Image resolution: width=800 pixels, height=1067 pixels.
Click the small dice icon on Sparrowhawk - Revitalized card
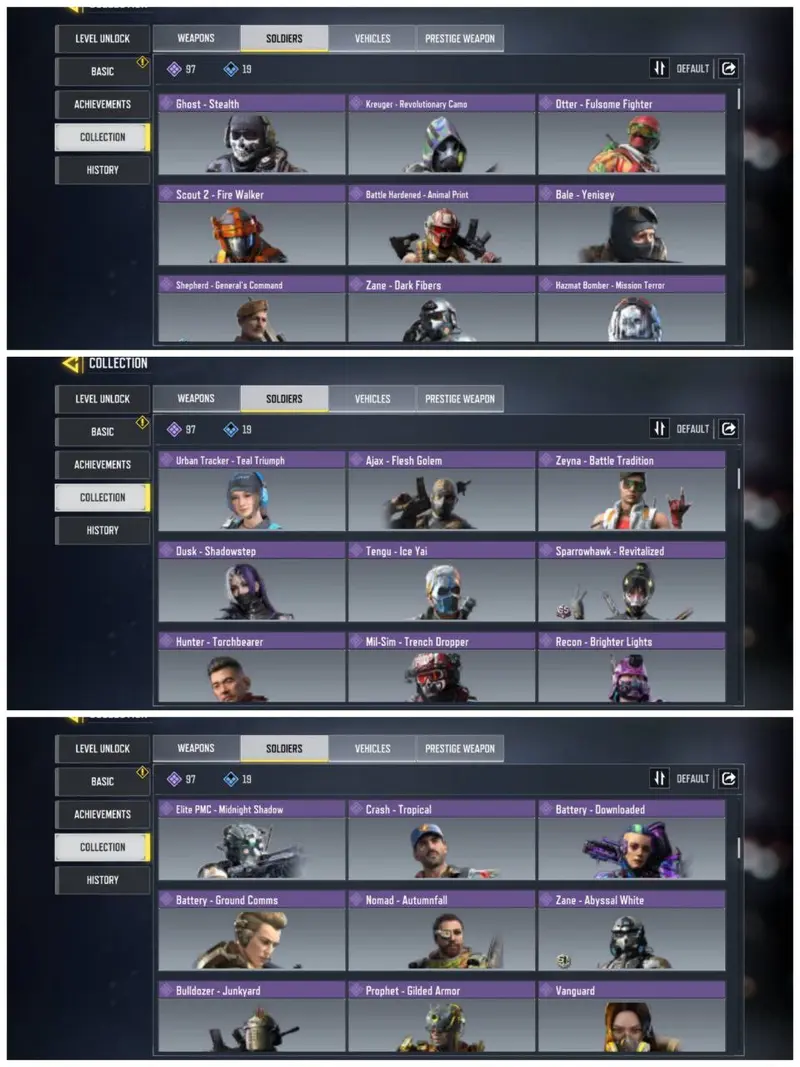tap(563, 611)
